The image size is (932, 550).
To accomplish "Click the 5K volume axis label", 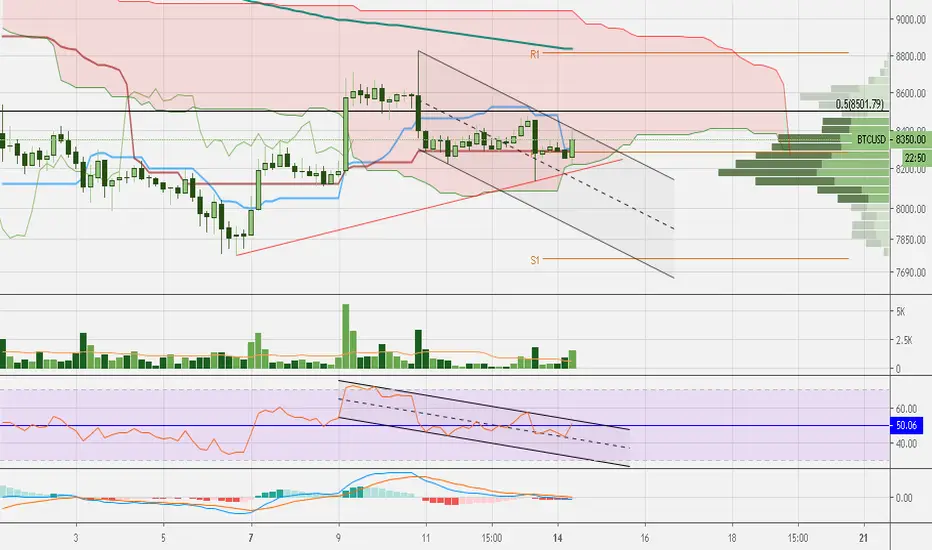I will [x=900, y=312].
